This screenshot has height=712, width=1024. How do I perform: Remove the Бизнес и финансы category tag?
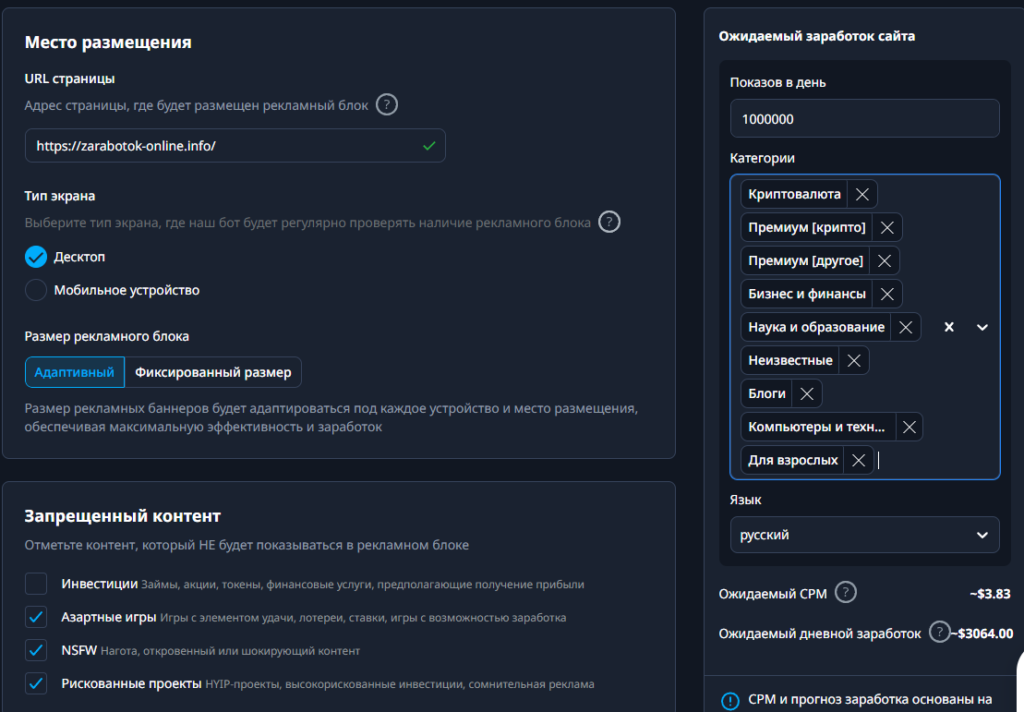pyautogui.click(x=886, y=294)
